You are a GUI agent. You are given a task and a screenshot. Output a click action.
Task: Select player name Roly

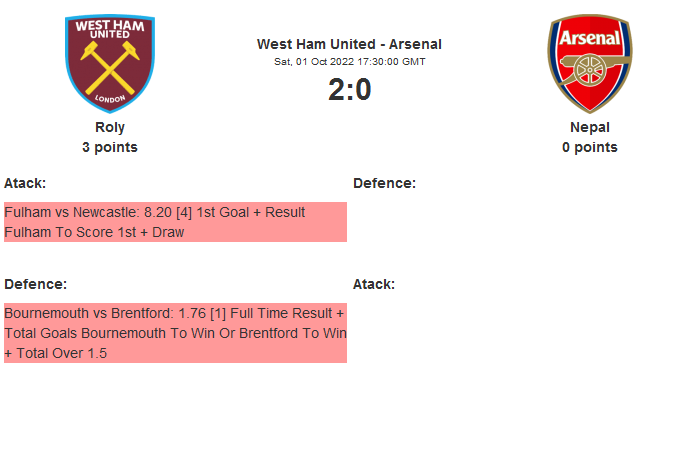click(109, 127)
